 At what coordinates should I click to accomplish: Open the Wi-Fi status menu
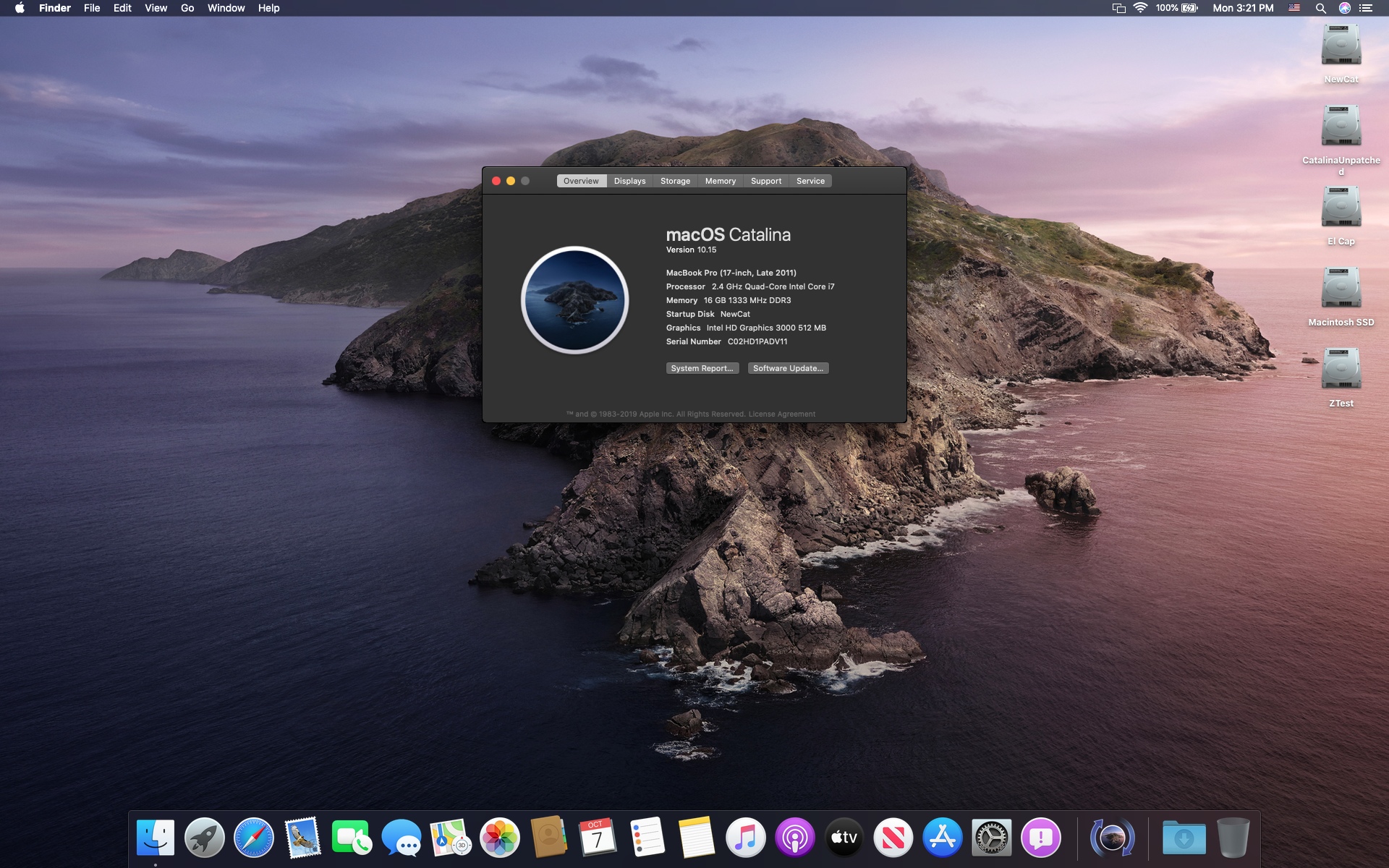point(1140,8)
